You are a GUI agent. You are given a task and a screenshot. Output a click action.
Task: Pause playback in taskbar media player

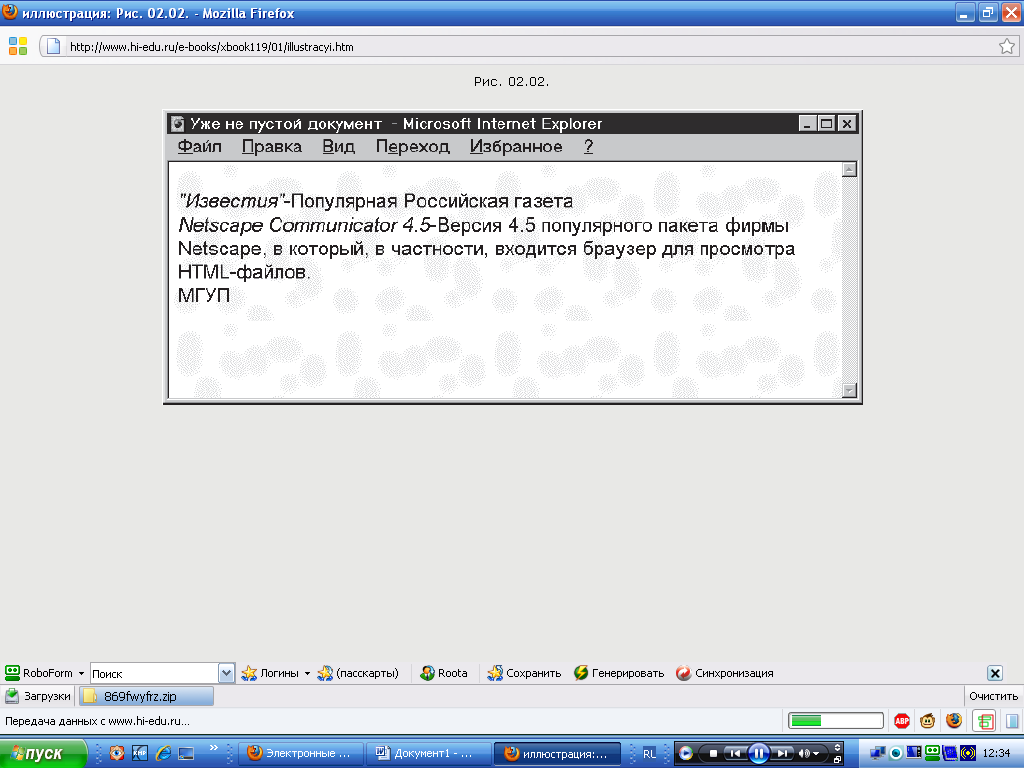(758, 754)
